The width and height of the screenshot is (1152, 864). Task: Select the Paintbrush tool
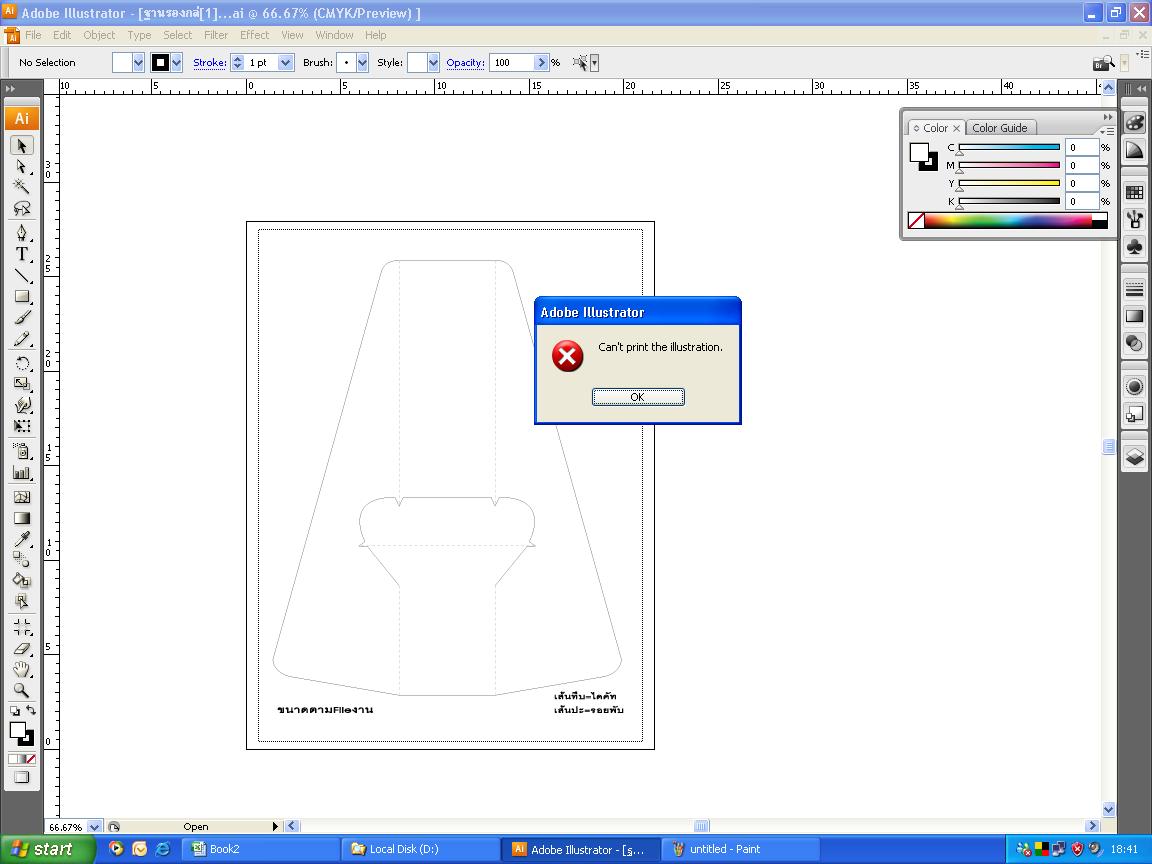(x=21, y=317)
